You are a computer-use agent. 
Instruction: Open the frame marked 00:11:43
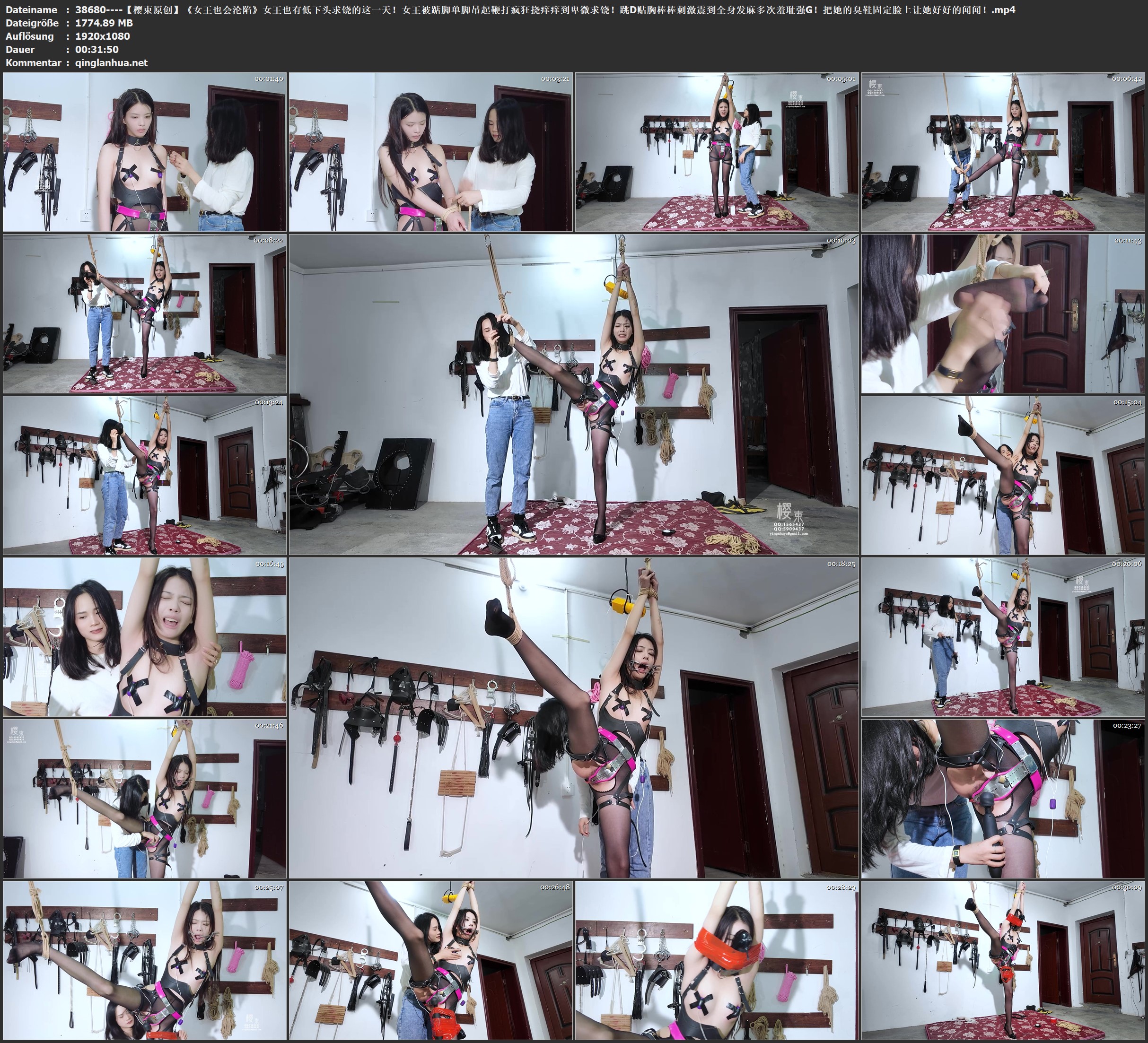click(x=1003, y=313)
